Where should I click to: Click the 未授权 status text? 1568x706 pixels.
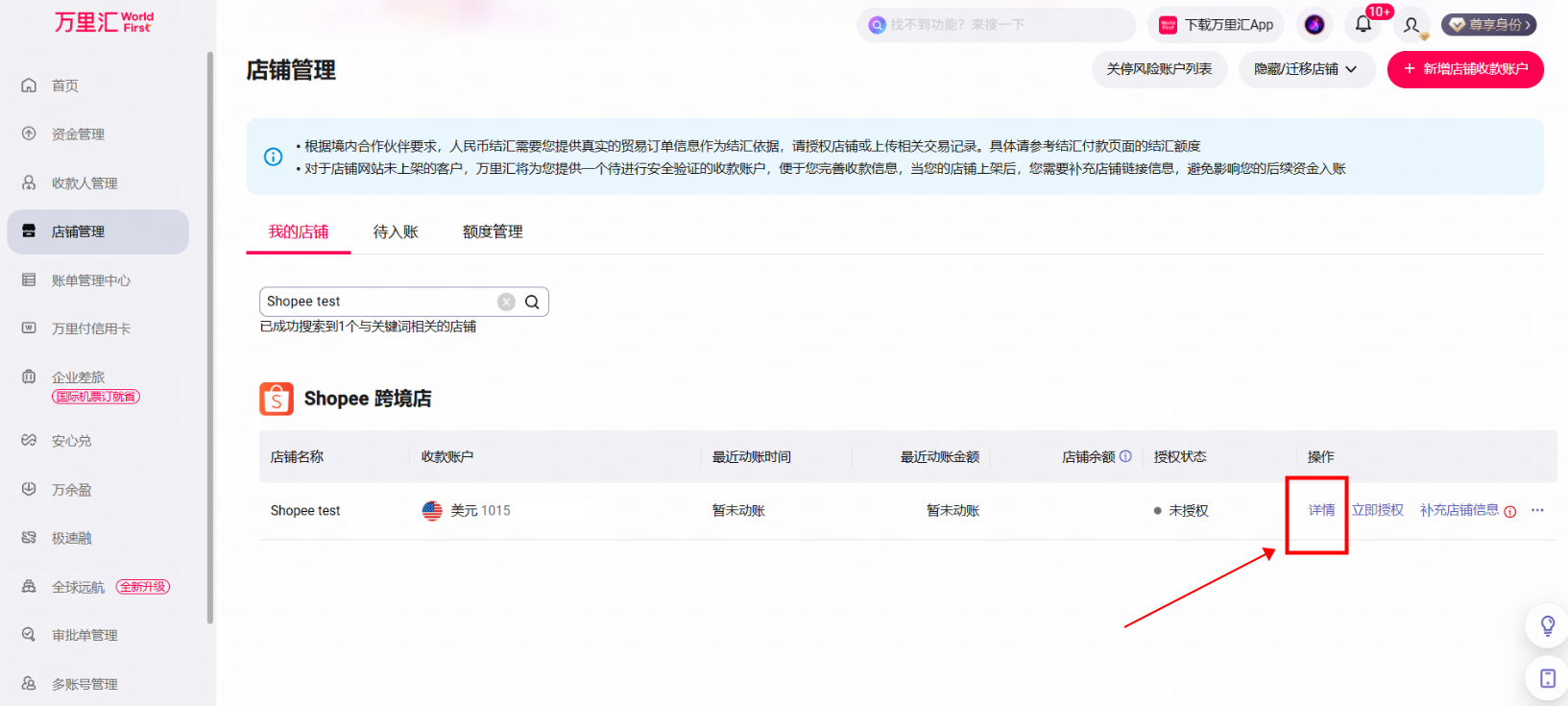coord(1188,511)
